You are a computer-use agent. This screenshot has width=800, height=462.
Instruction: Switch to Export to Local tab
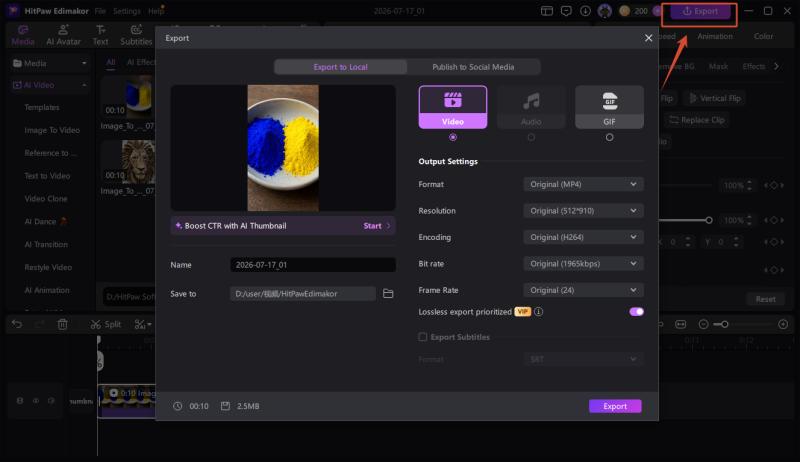(x=340, y=67)
